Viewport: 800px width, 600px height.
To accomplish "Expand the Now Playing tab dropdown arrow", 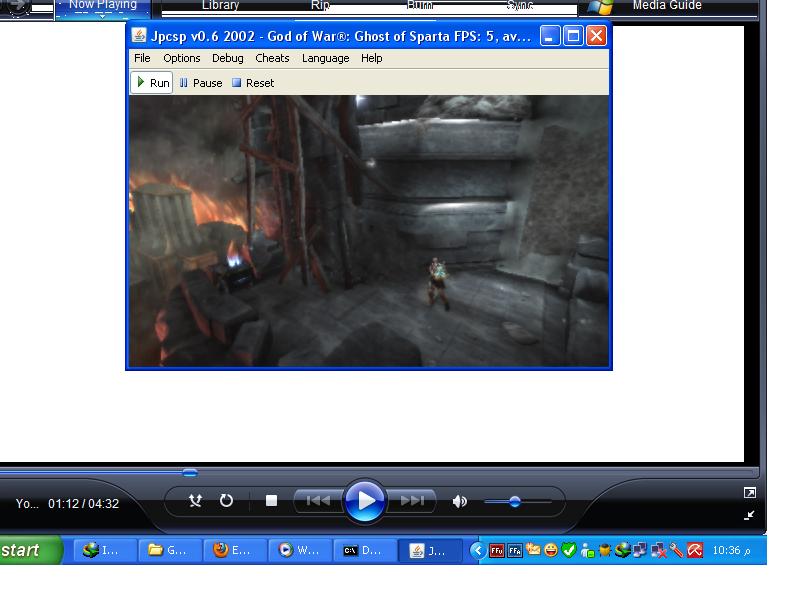I will point(102,17).
